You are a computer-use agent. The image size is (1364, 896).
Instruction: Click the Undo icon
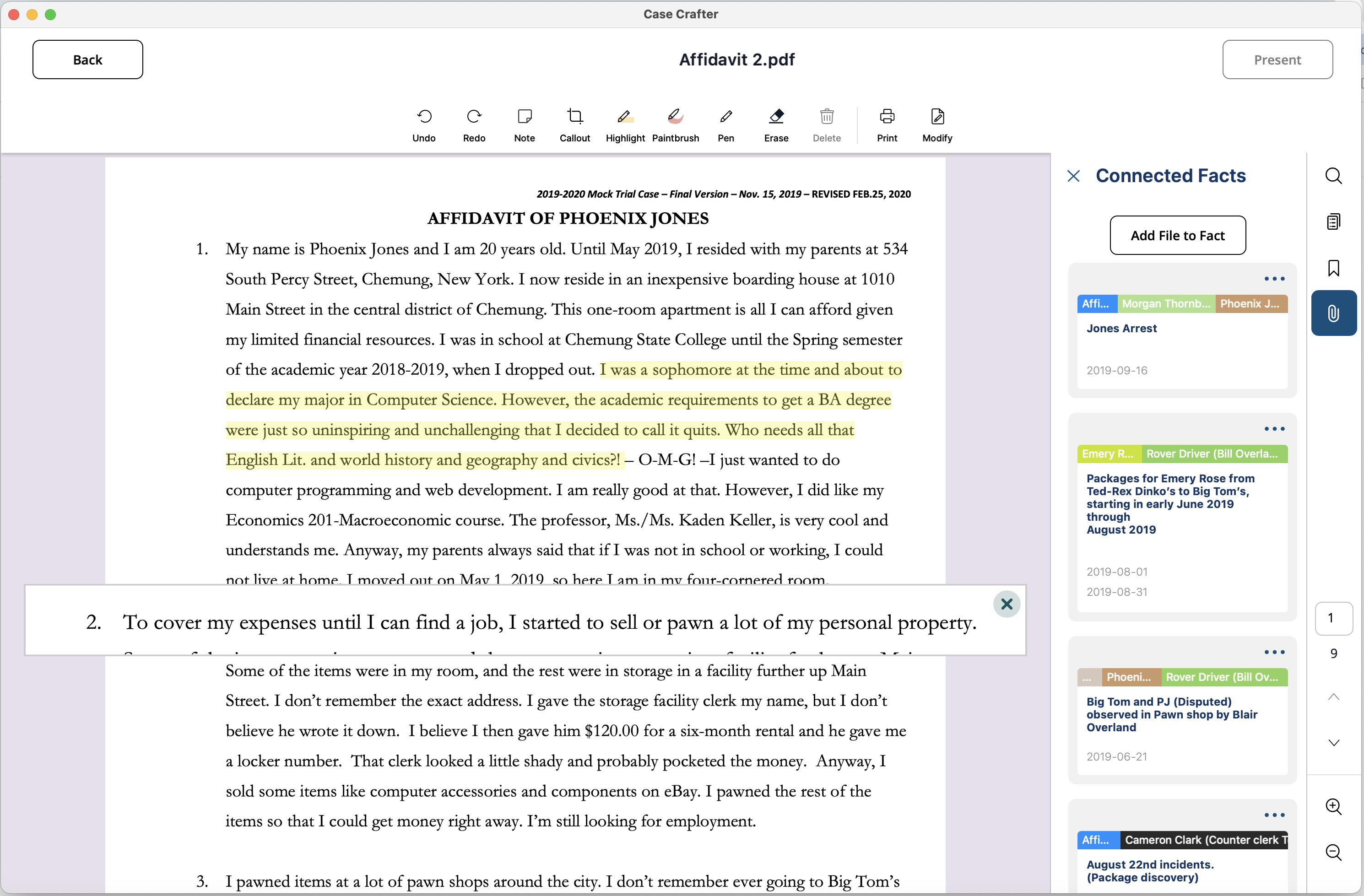pyautogui.click(x=424, y=125)
